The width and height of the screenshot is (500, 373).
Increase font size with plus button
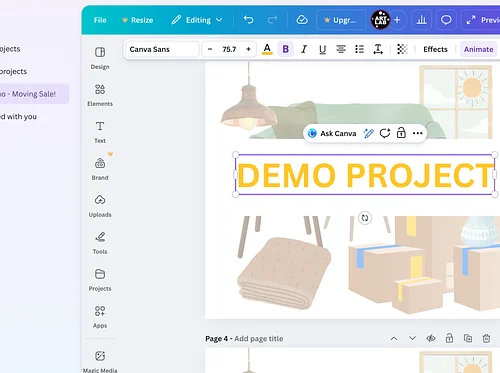(x=248, y=49)
